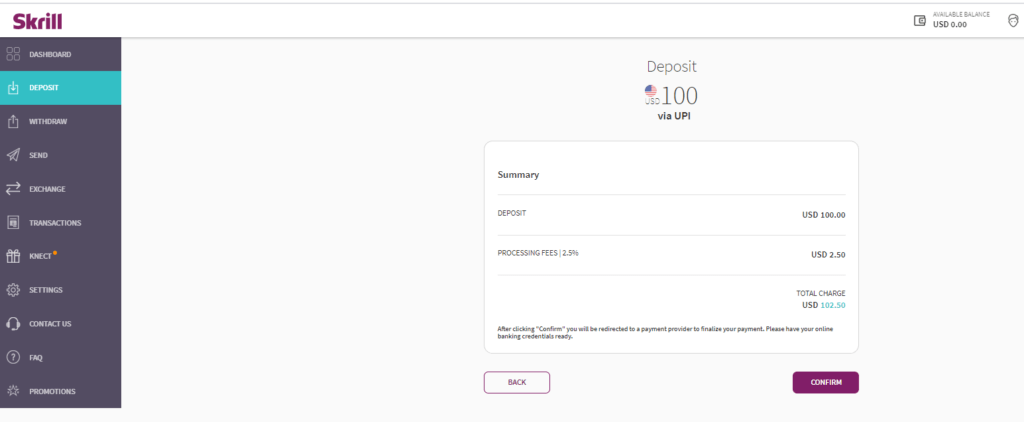The width and height of the screenshot is (1024, 422).
Task: Open the FAQ question mark icon
Action: [13, 357]
